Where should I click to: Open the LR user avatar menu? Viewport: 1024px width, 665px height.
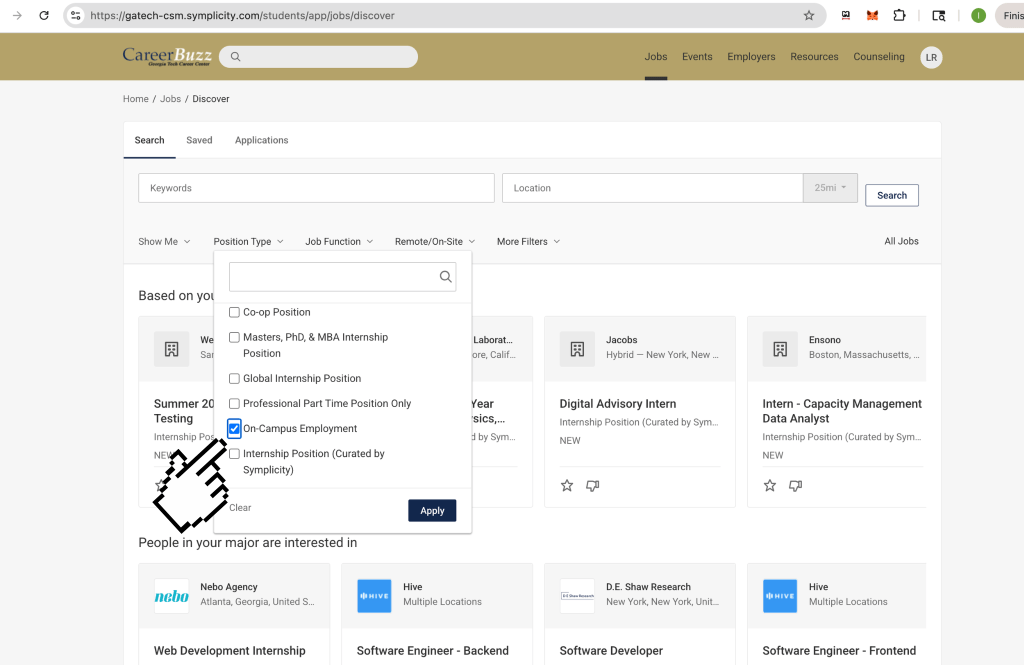coord(931,57)
